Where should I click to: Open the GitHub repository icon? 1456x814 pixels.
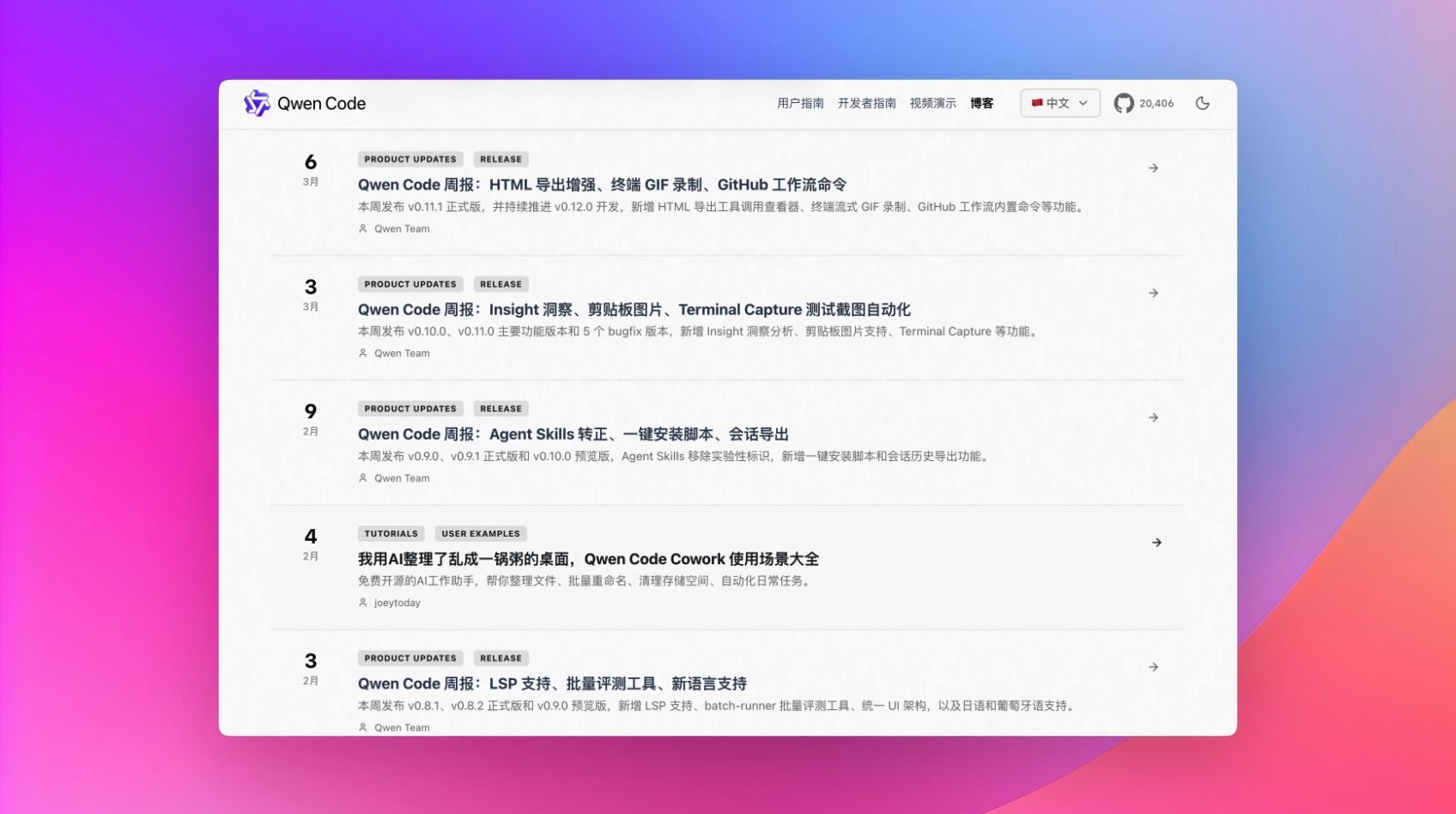[1124, 103]
